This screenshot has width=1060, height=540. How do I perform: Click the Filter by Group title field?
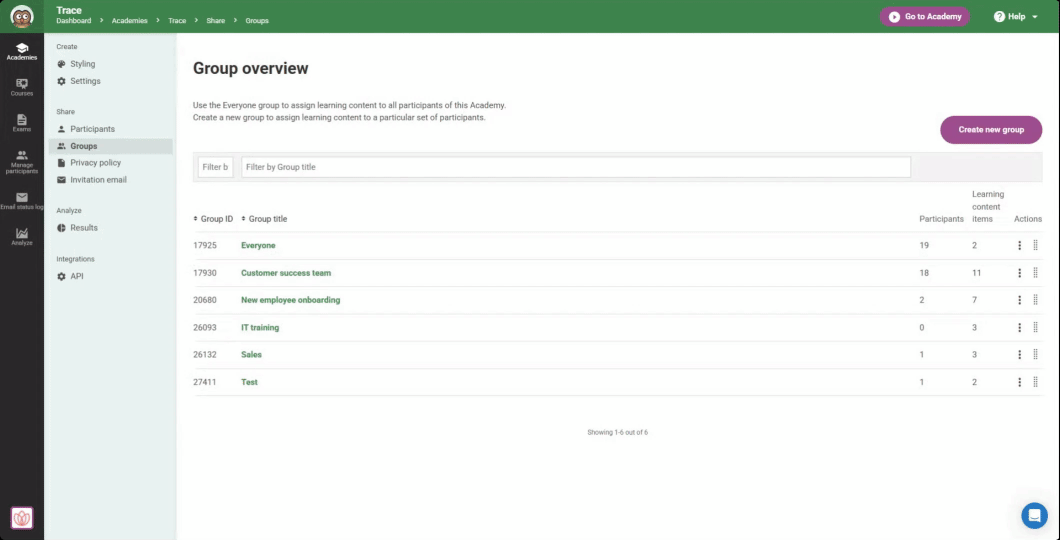(x=575, y=167)
